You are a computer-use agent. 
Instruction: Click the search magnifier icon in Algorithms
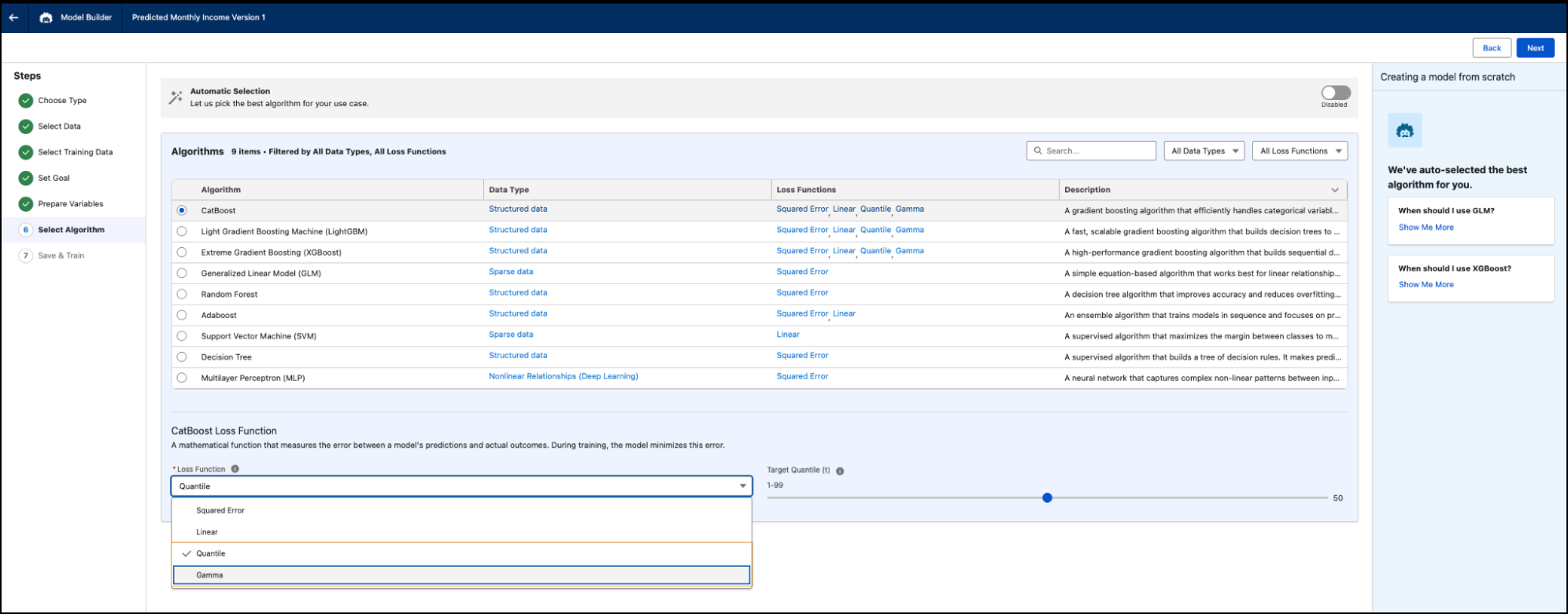pos(1038,150)
